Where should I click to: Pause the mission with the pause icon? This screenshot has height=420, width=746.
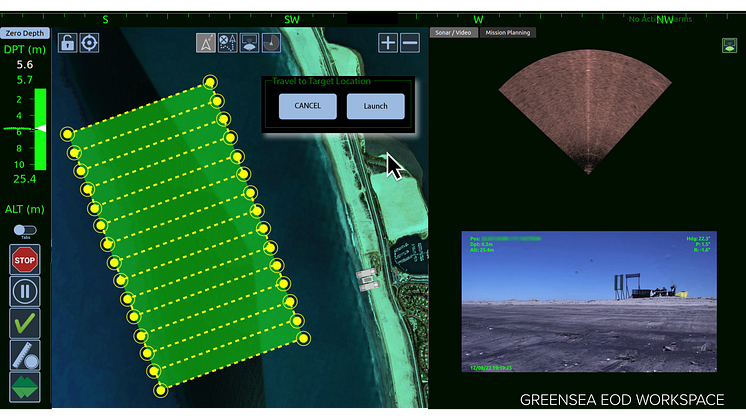coord(25,291)
